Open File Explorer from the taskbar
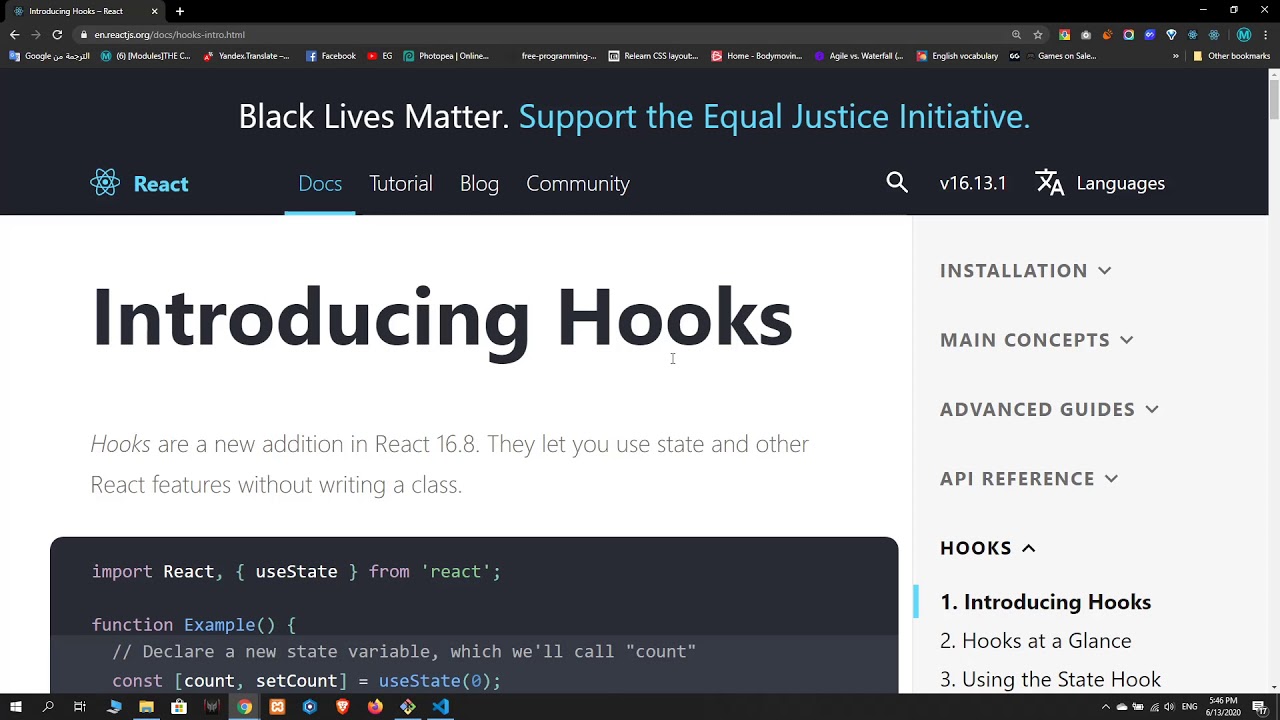Screen dimensions: 1280x720 click(146, 707)
